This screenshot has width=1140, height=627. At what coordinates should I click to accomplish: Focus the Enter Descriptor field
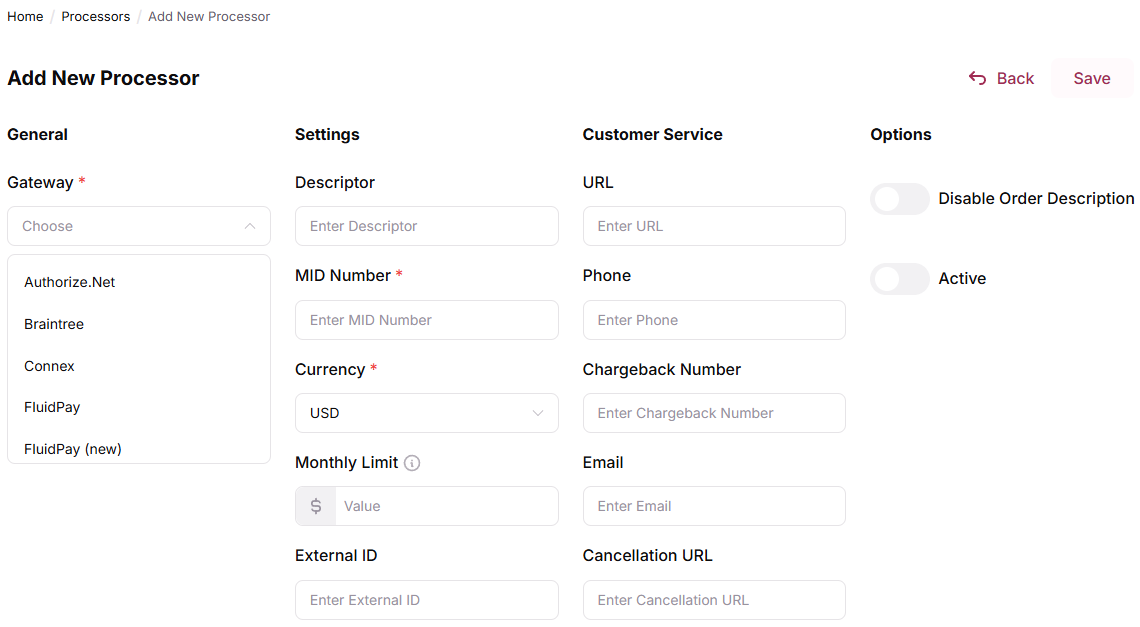point(427,226)
